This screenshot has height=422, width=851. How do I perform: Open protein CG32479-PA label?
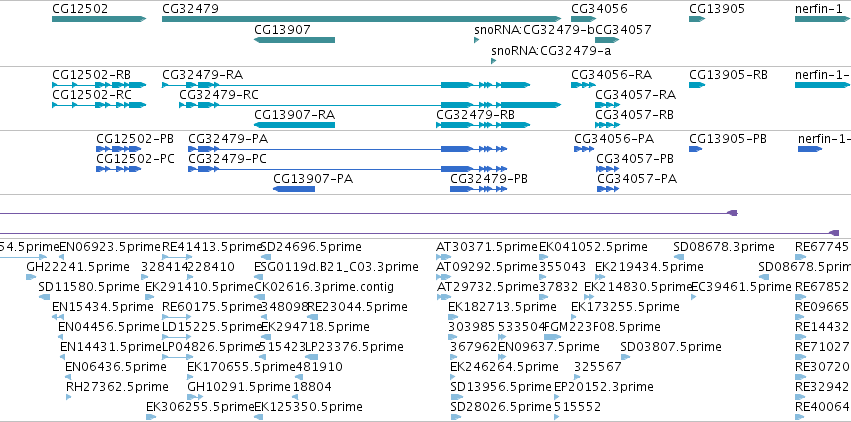pos(228,138)
